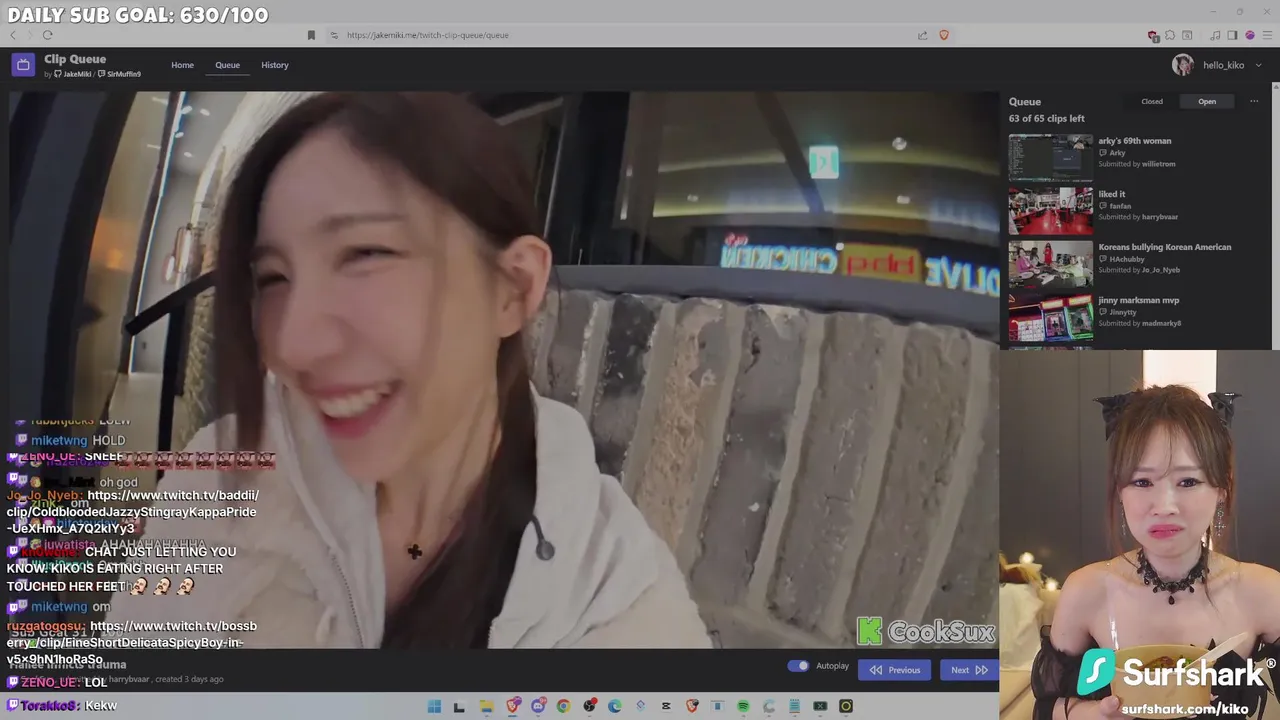Set the queue to Closed
The height and width of the screenshot is (720, 1280).
1152,101
